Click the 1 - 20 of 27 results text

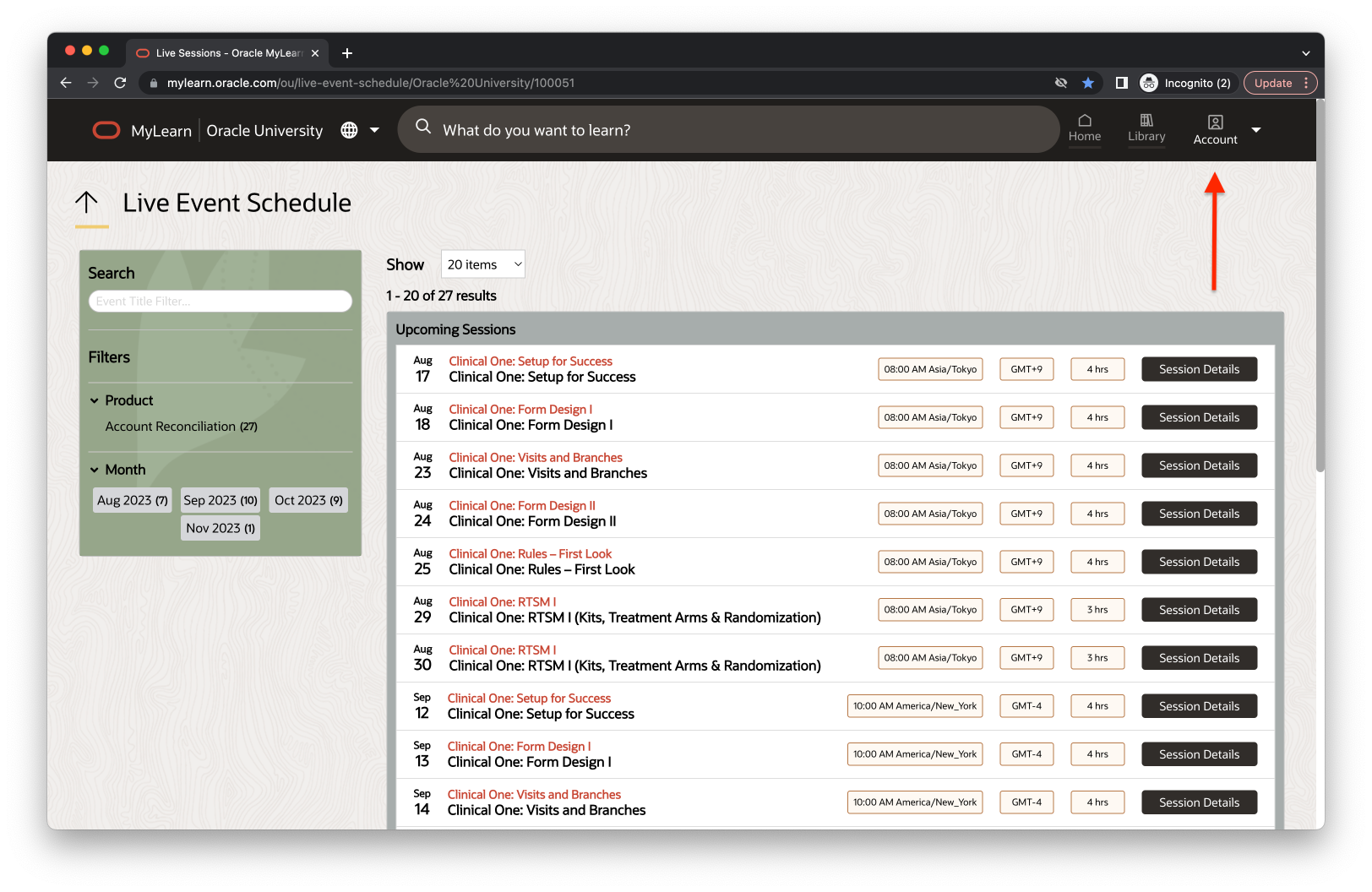click(x=441, y=296)
